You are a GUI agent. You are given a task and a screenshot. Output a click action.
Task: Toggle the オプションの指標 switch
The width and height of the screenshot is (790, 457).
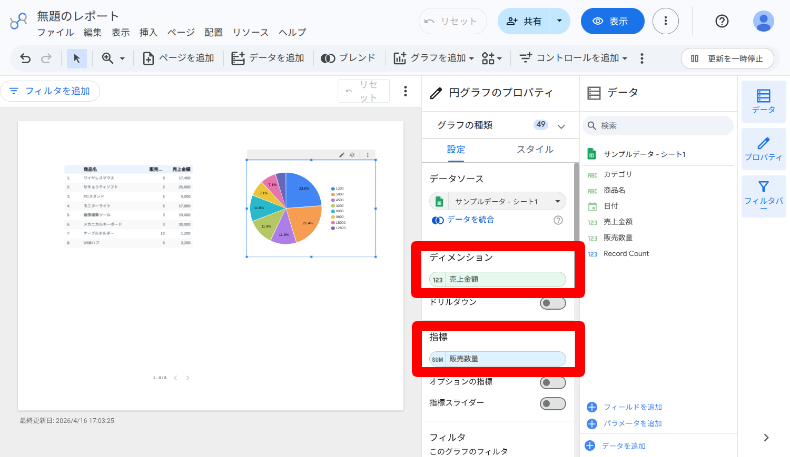pyautogui.click(x=553, y=383)
